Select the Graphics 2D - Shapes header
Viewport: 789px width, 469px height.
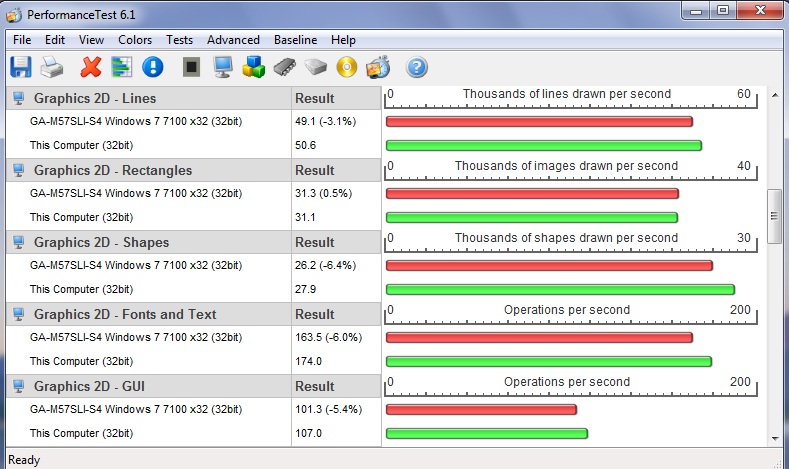click(148, 242)
